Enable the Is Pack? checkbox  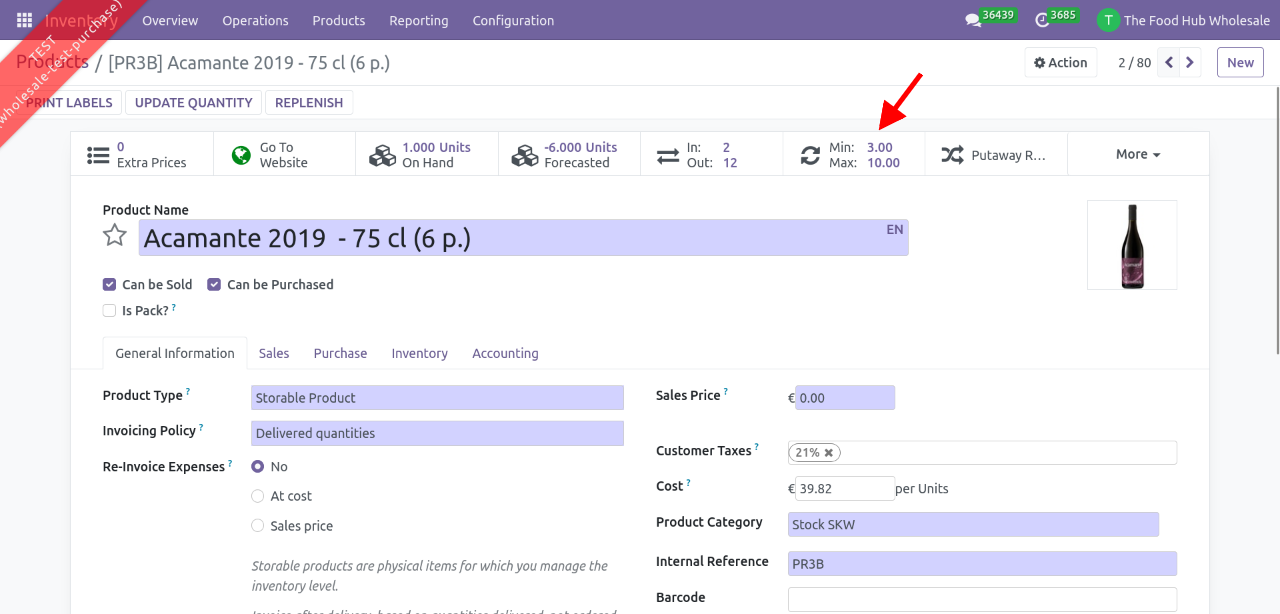click(x=109, y=311)
